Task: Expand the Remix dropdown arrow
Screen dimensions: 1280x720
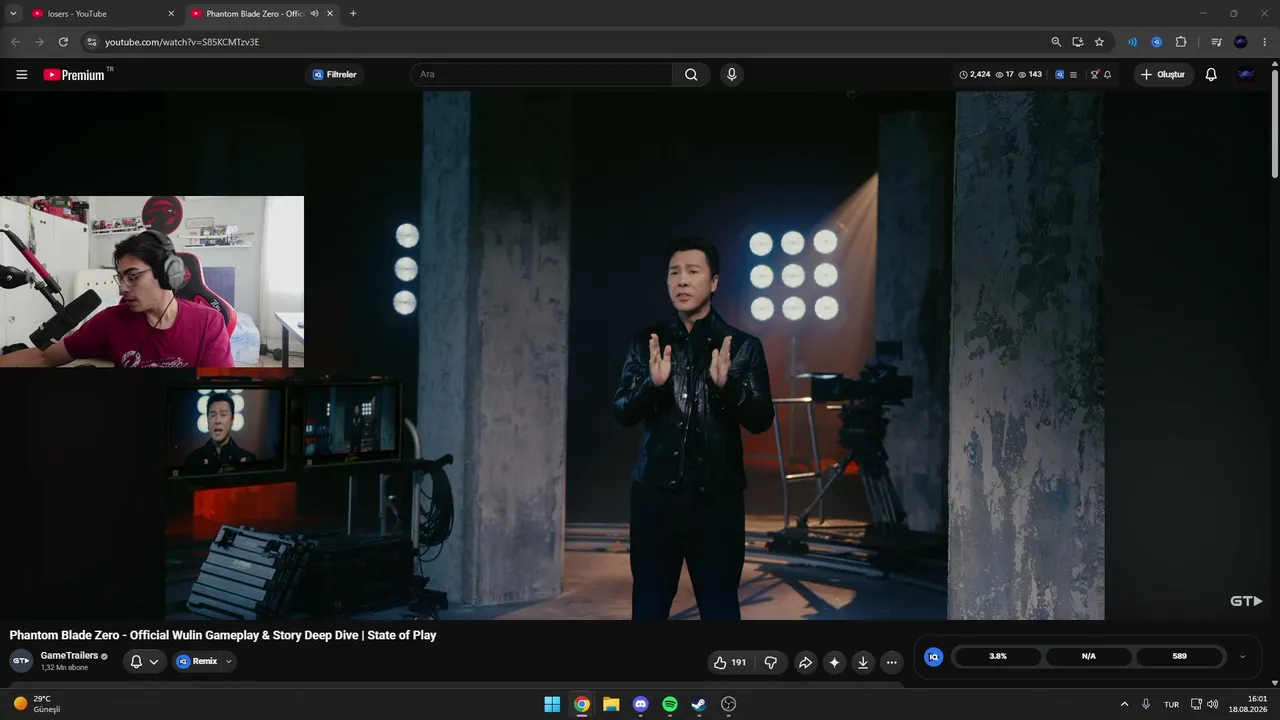Action: [x=229, y=661]
